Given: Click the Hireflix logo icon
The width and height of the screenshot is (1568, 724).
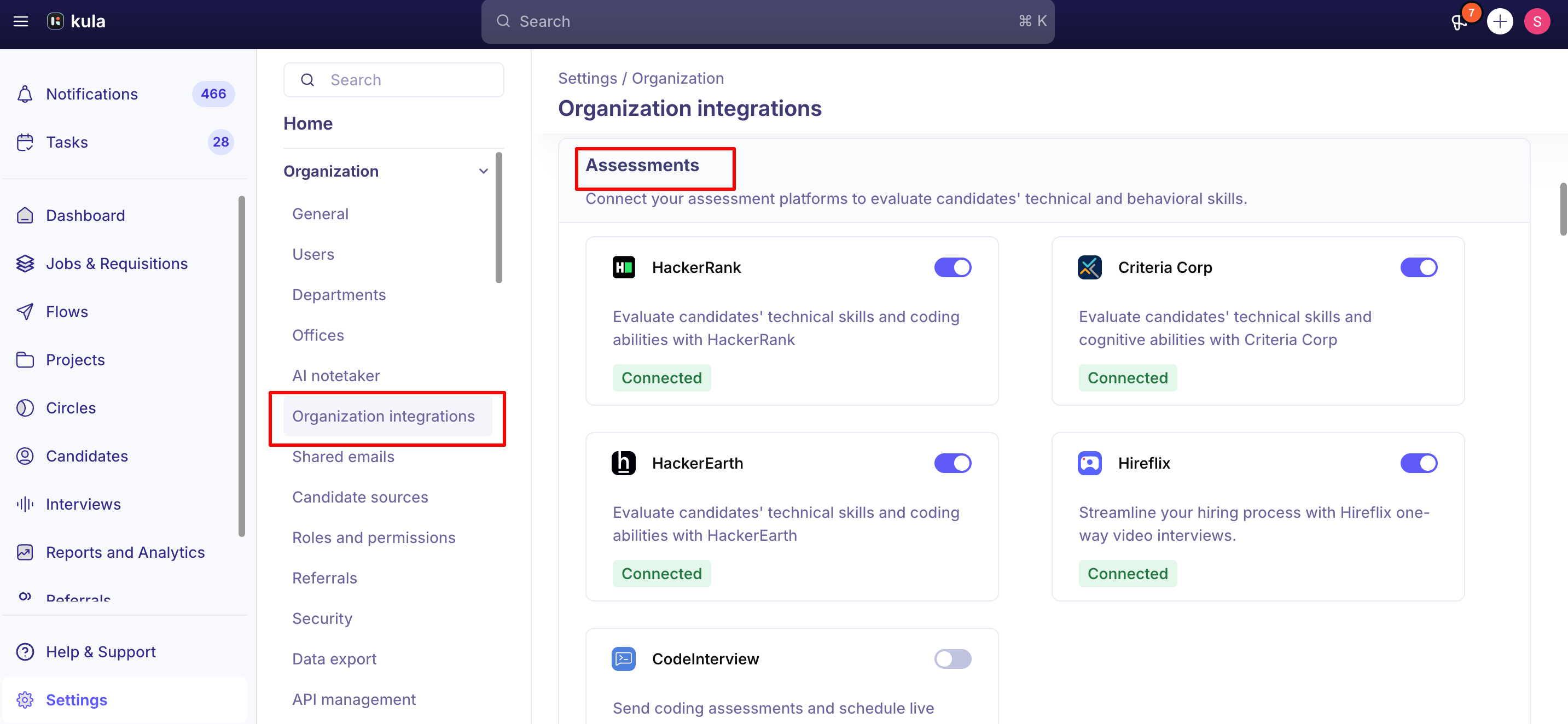Looking at the screenshot, I should pos(1089,463).
